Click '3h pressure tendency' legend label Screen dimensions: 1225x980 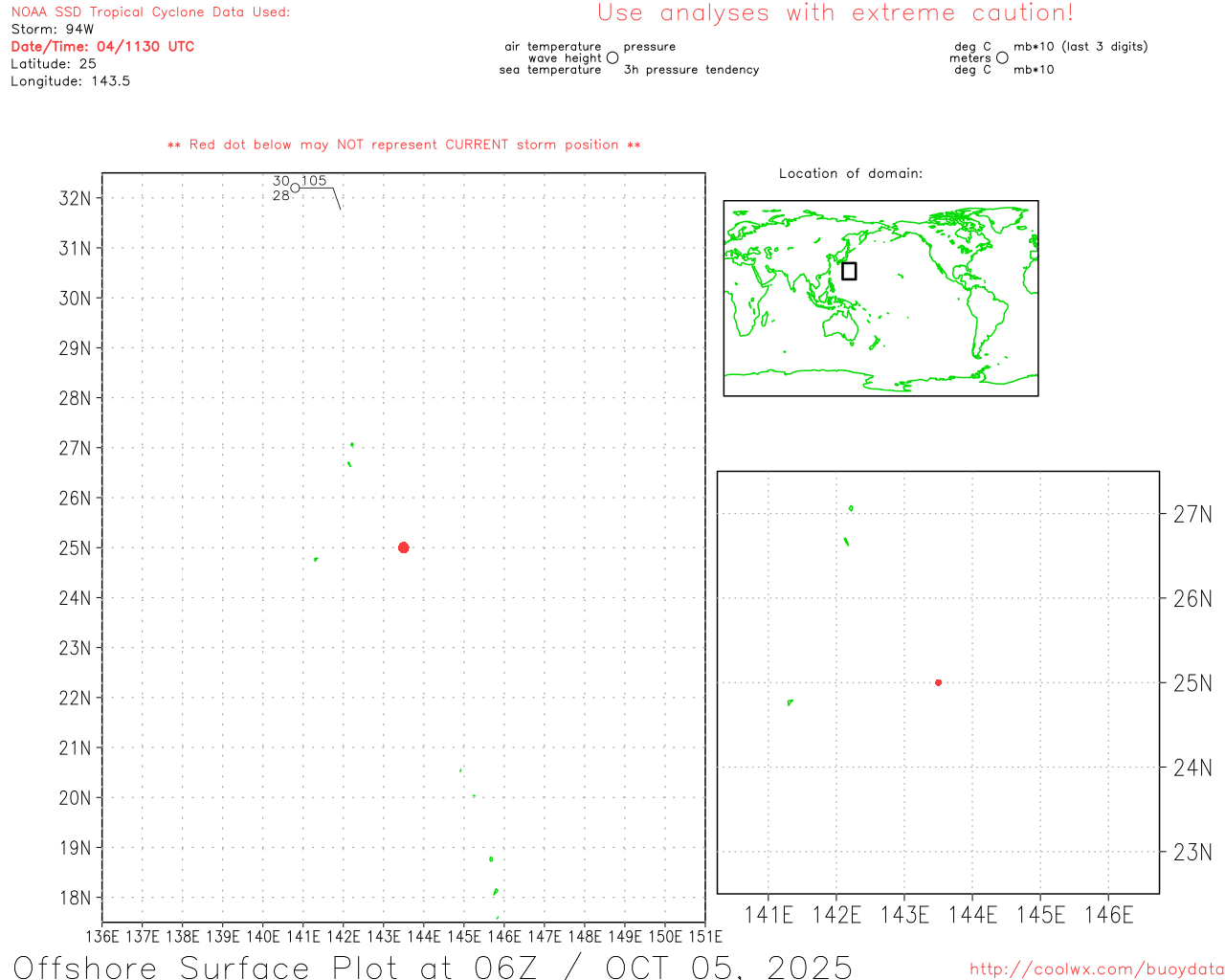(691, 70)
